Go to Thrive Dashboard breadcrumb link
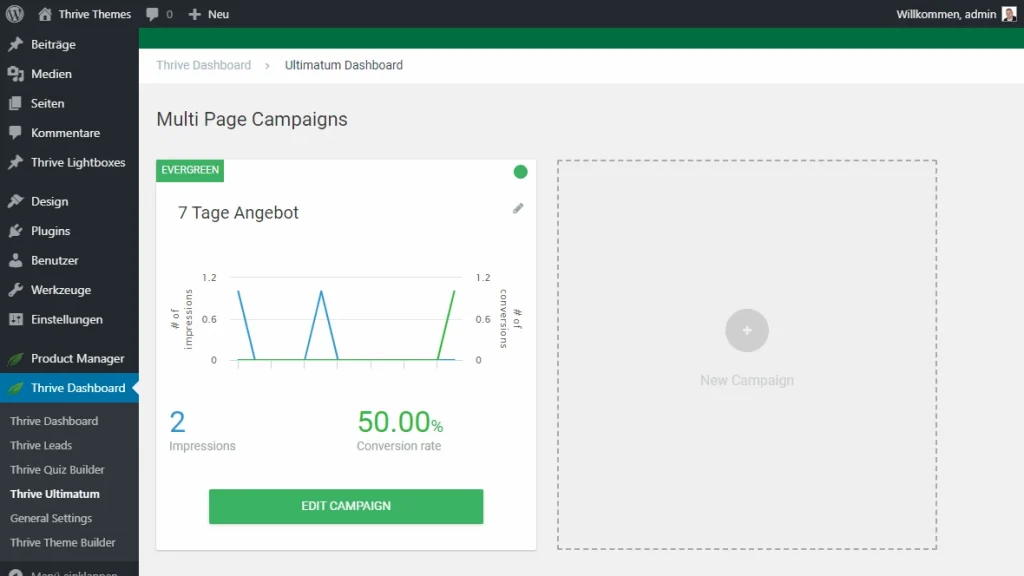The height and width of the screenshot is (576, 1024). click(204, 65)
